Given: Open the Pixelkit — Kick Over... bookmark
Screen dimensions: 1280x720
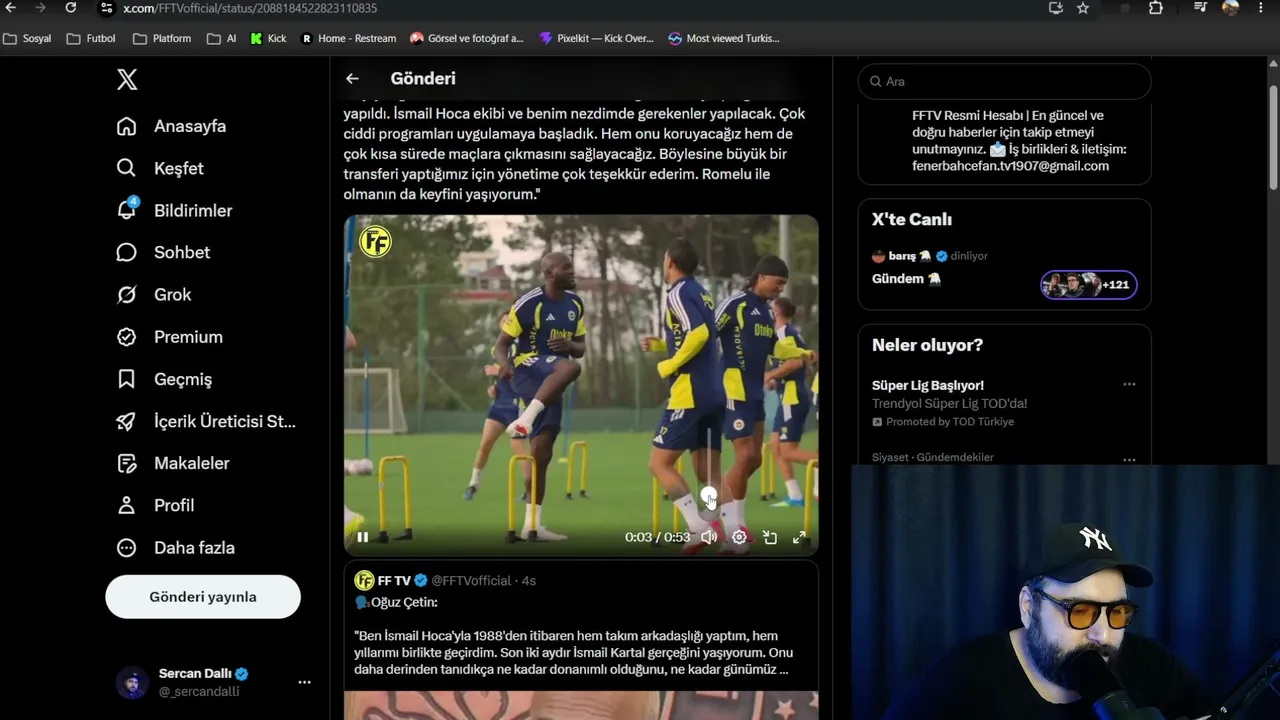Looking at the screenshot, I should tap(596, 38).
